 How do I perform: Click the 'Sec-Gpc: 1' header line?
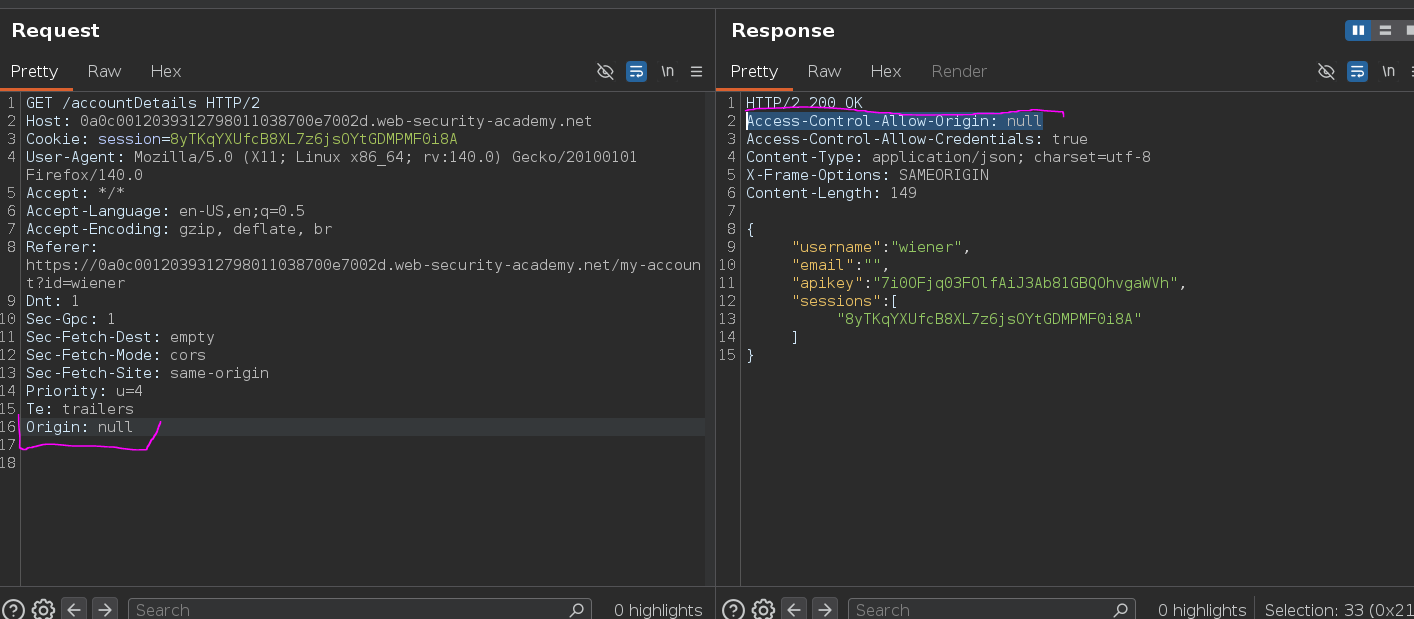[71, 319]
